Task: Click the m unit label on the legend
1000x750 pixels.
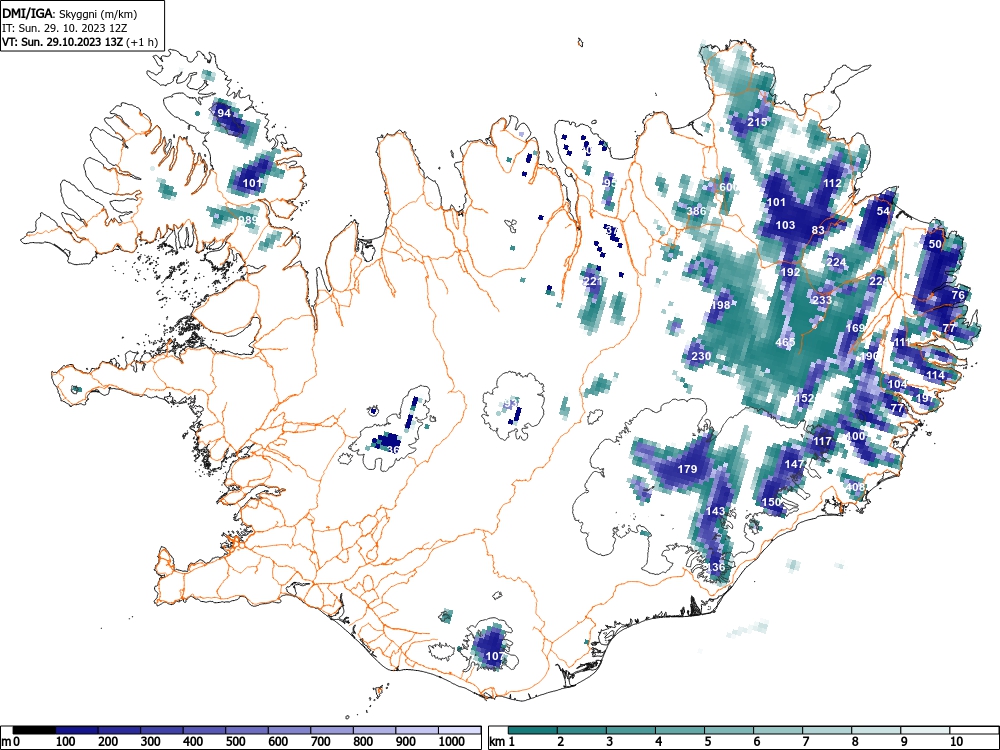Action: point(5,742)
